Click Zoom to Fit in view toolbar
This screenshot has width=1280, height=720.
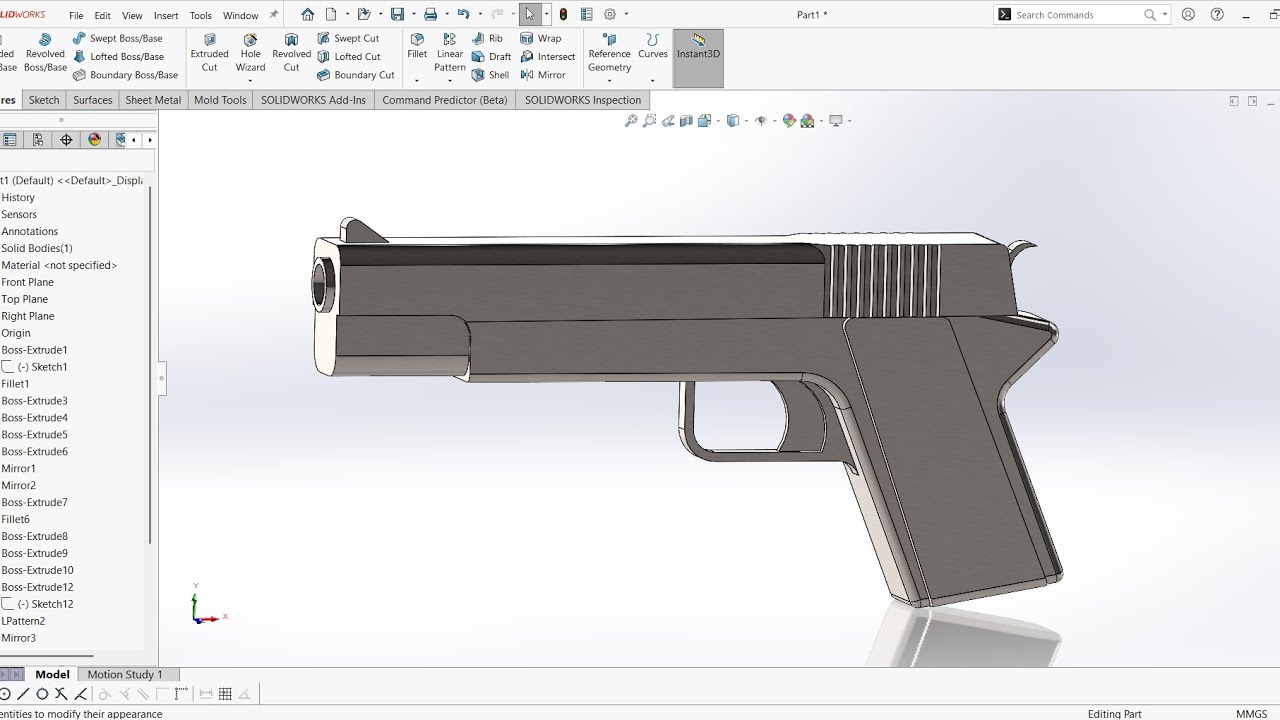(x=631, y=121)
